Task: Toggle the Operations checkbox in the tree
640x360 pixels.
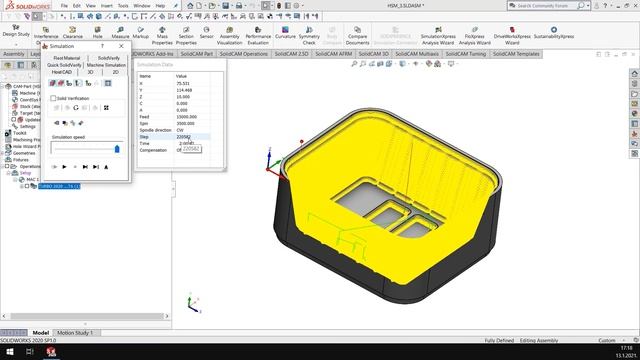Action: (x=7, y=167)
